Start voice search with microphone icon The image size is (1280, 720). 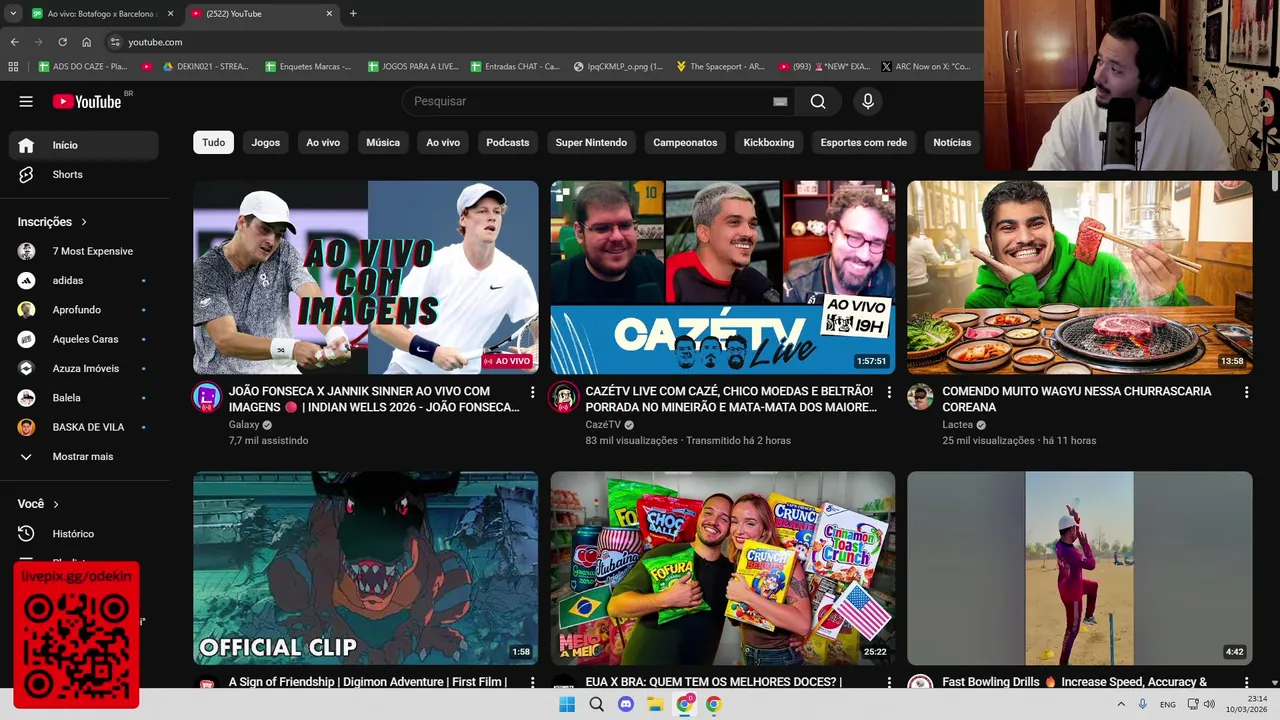(x=868, y=101)
